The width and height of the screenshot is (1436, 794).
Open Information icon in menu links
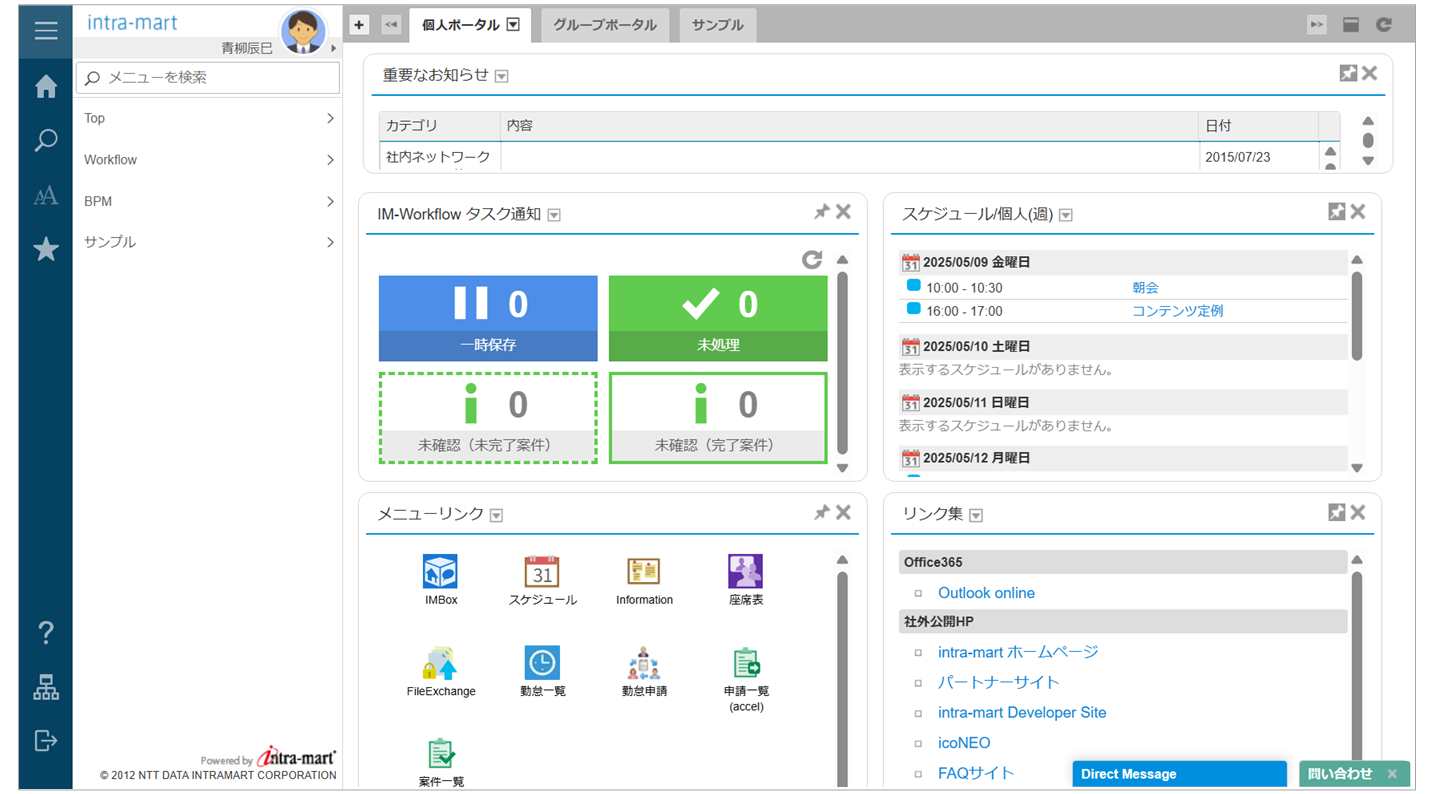click(x=644, y=573)
